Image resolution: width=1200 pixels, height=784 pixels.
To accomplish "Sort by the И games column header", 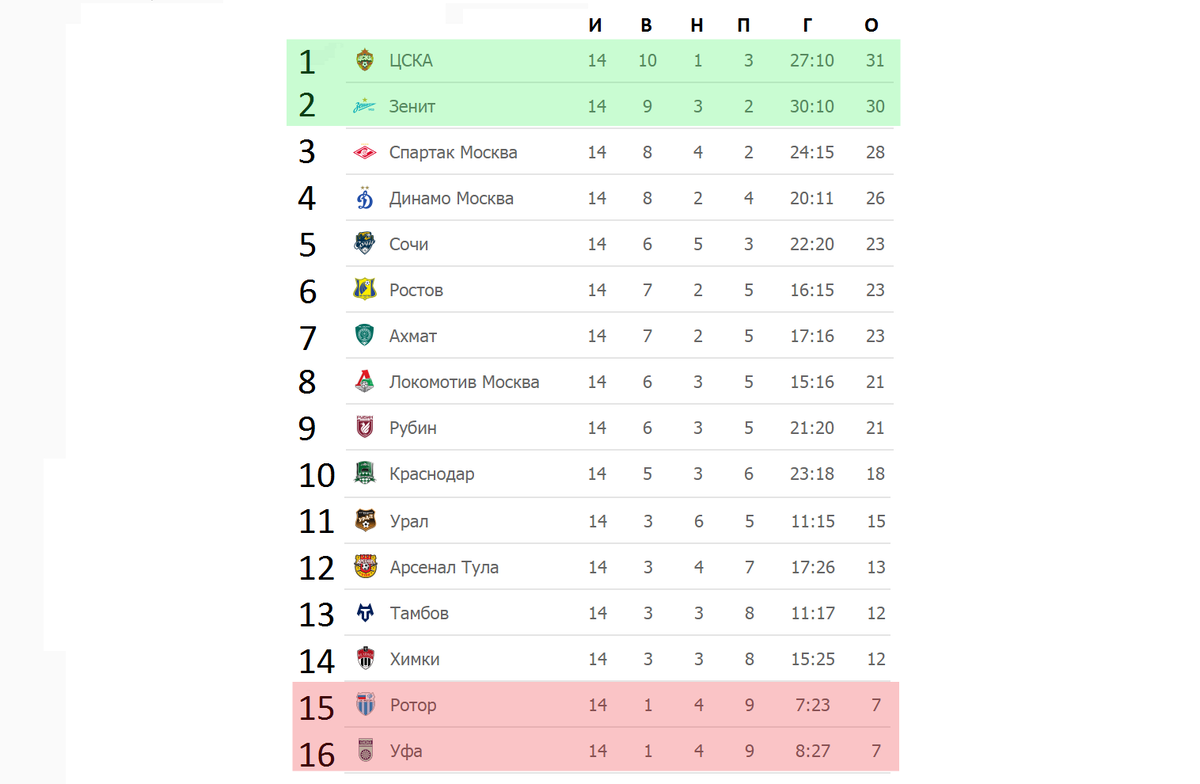I will point(596,25).
